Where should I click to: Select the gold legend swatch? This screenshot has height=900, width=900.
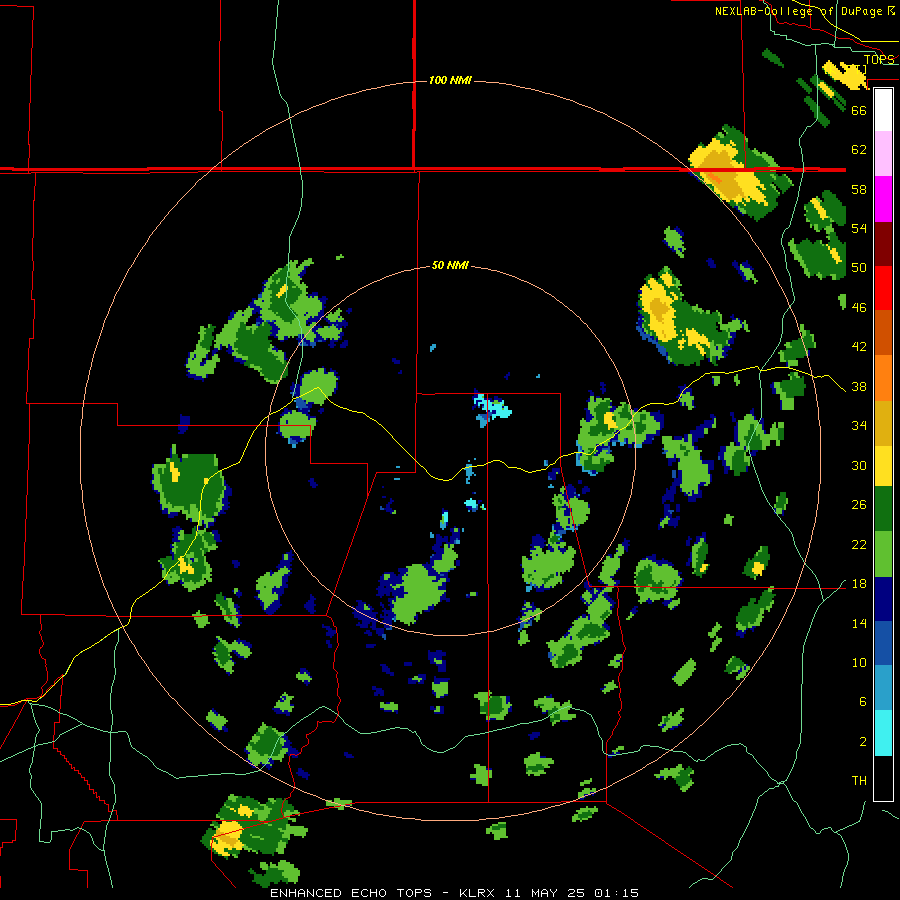point(883,423)
